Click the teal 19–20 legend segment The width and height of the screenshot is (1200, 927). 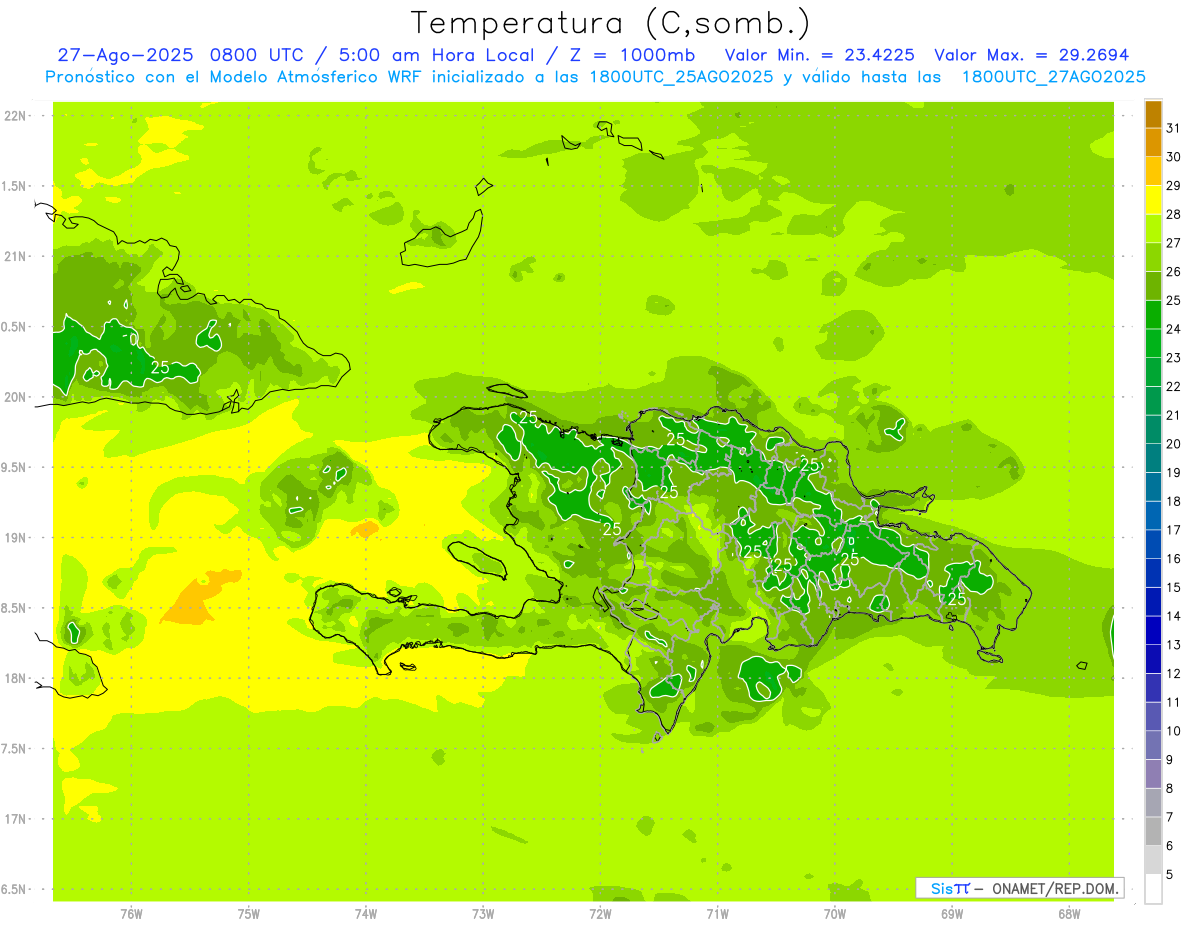click(x=1153, y=458)
